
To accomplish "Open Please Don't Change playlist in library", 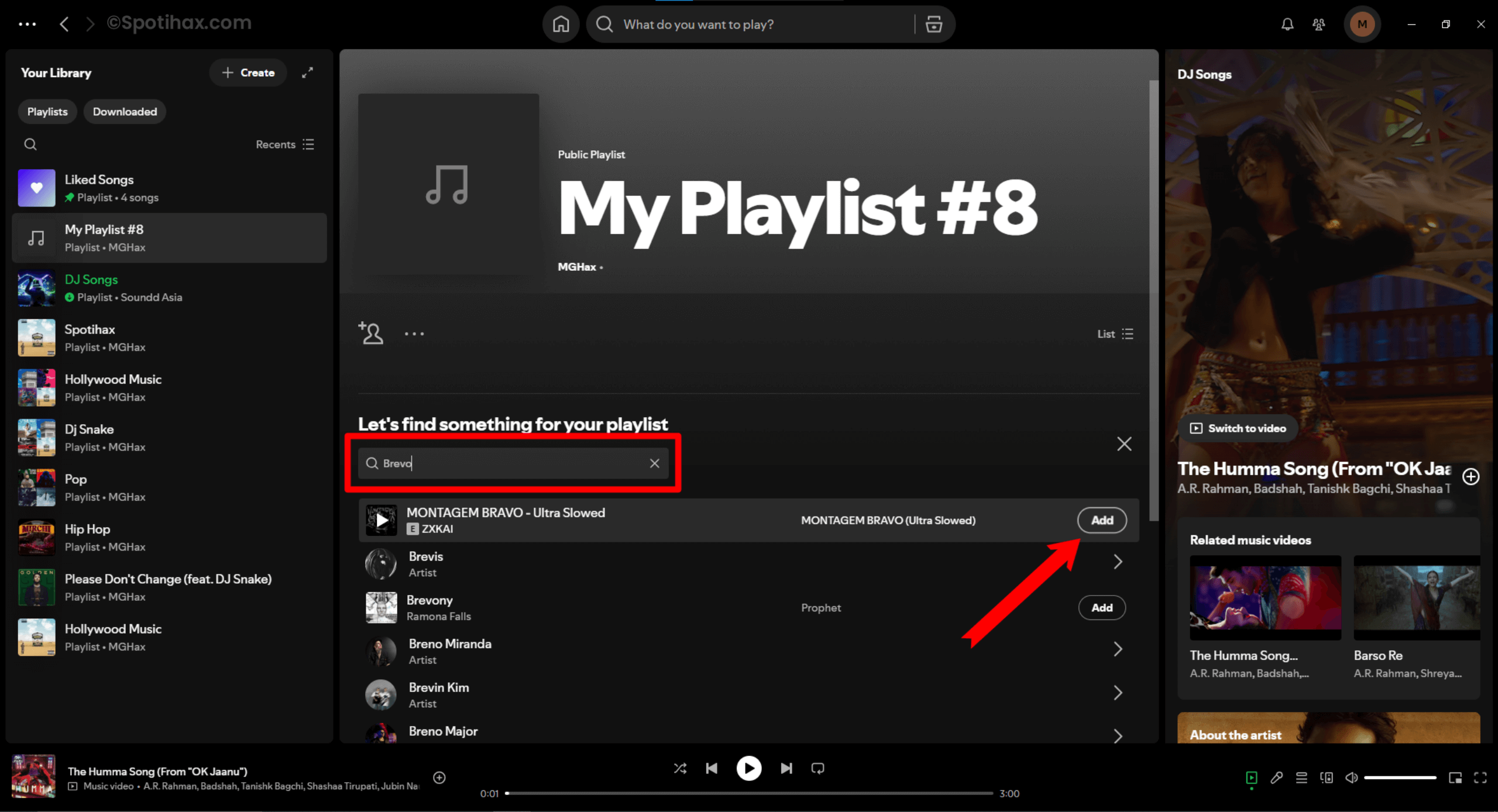I will click(169, 587).
